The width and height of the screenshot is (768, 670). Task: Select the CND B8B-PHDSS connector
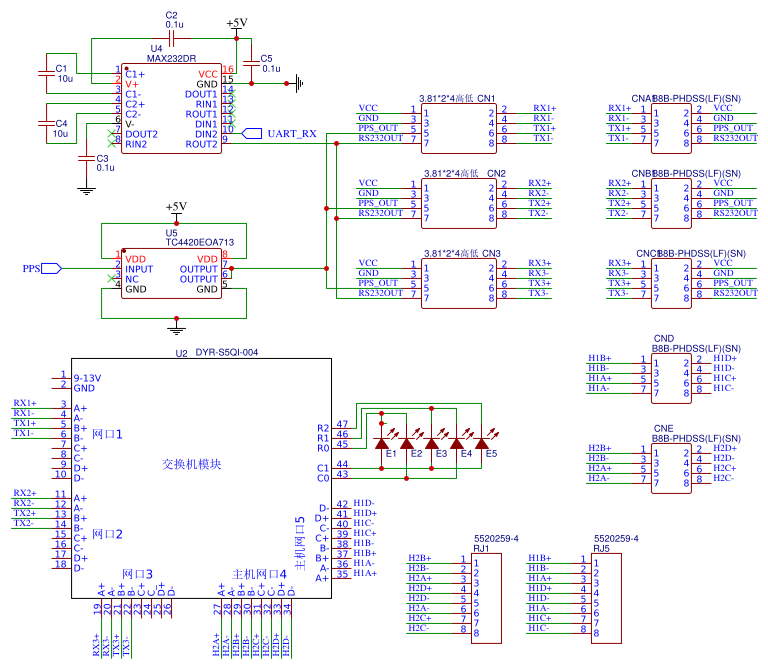coord(671,374)
